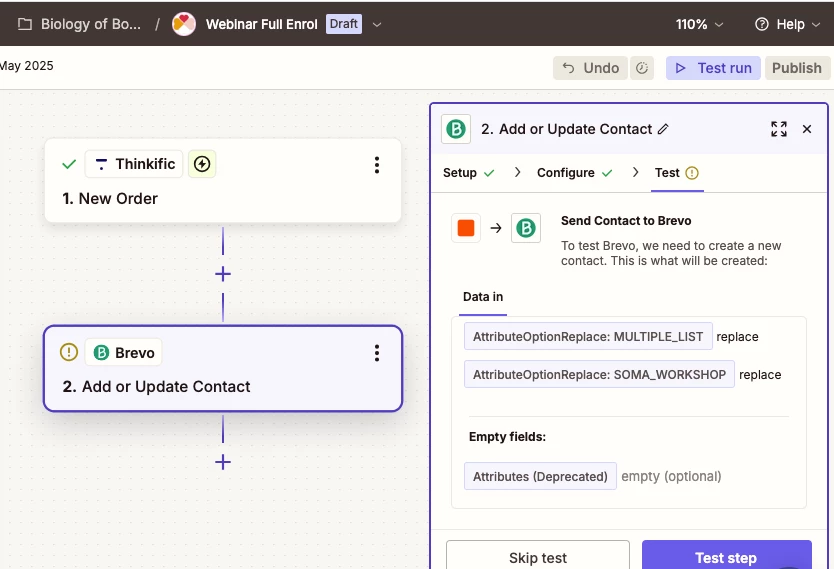This screenshot has width=834, height=569.
Task: Expand the step panel to full screen
Action: (x=779, y=129)
